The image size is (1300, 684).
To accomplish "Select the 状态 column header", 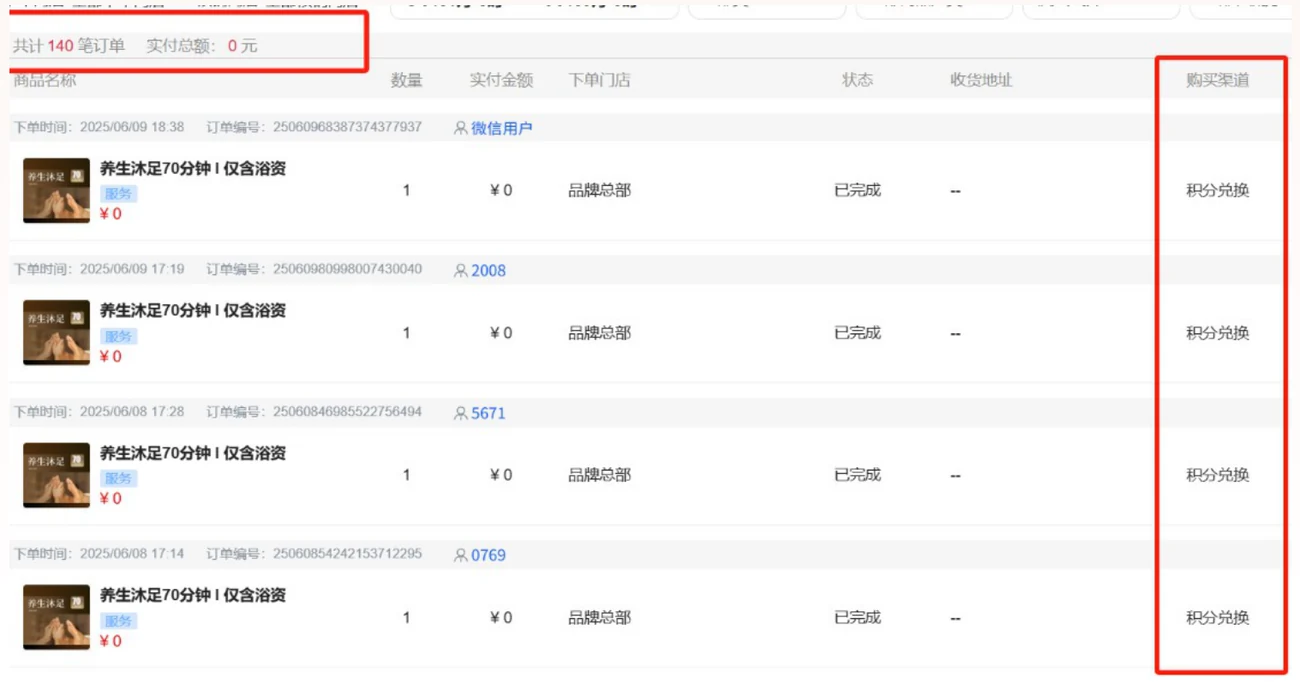I will (857, 81).
